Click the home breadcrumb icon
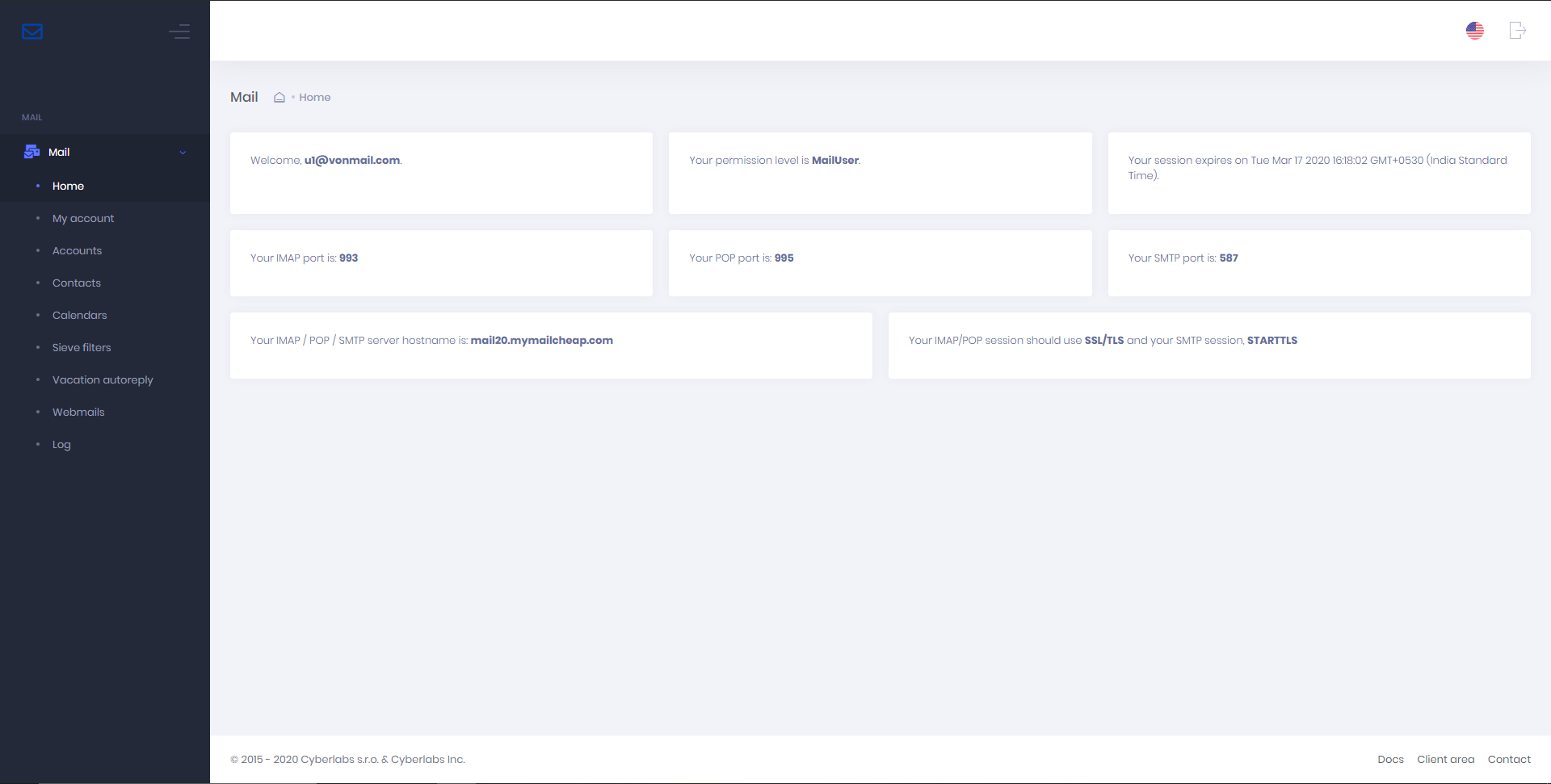Screen dimensions: 1551x784 click(280, 98)
